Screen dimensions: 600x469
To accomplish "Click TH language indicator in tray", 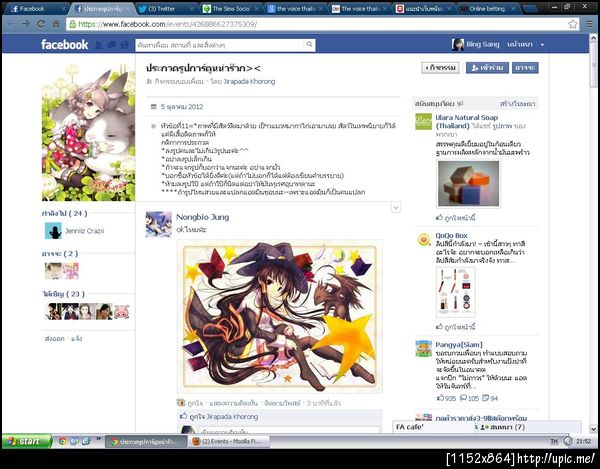I will click(554, 441).
